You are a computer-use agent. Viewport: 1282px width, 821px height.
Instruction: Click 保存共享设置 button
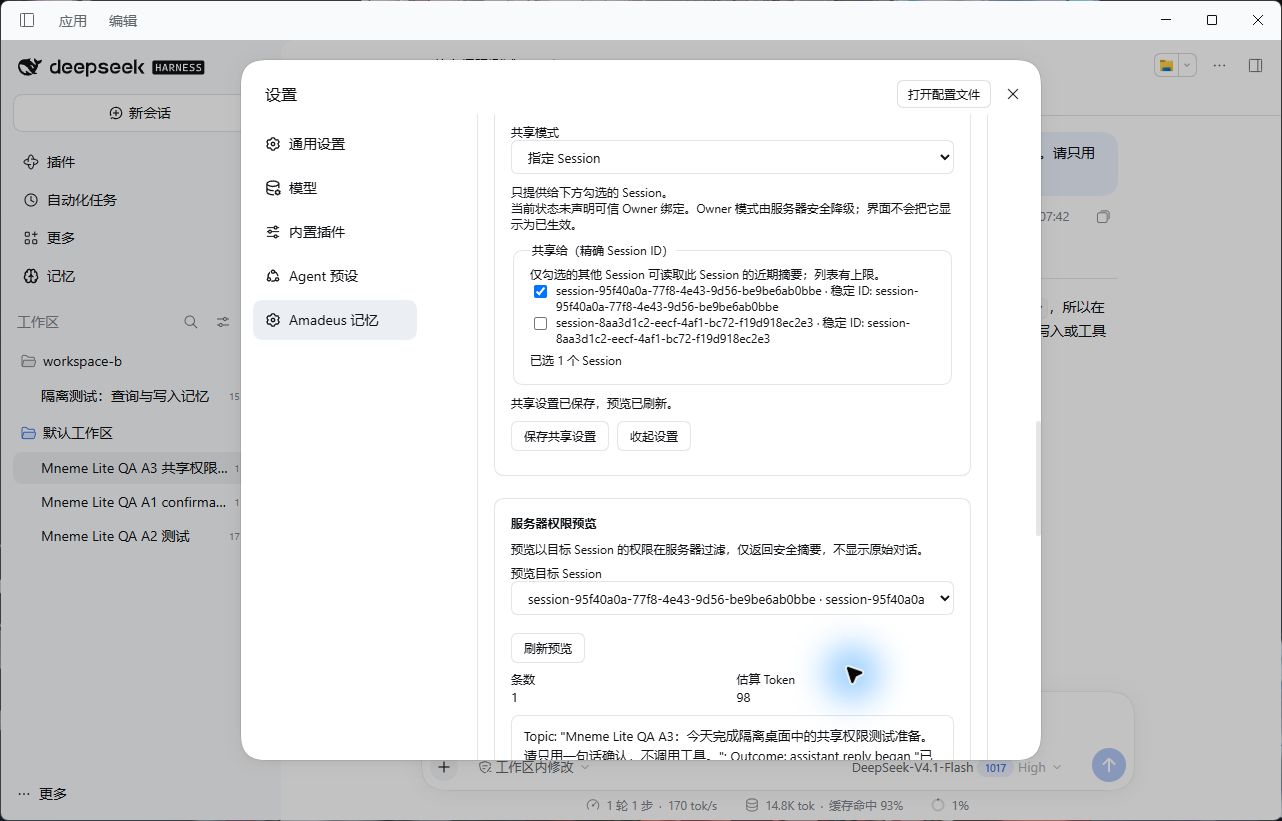(560, 436)
